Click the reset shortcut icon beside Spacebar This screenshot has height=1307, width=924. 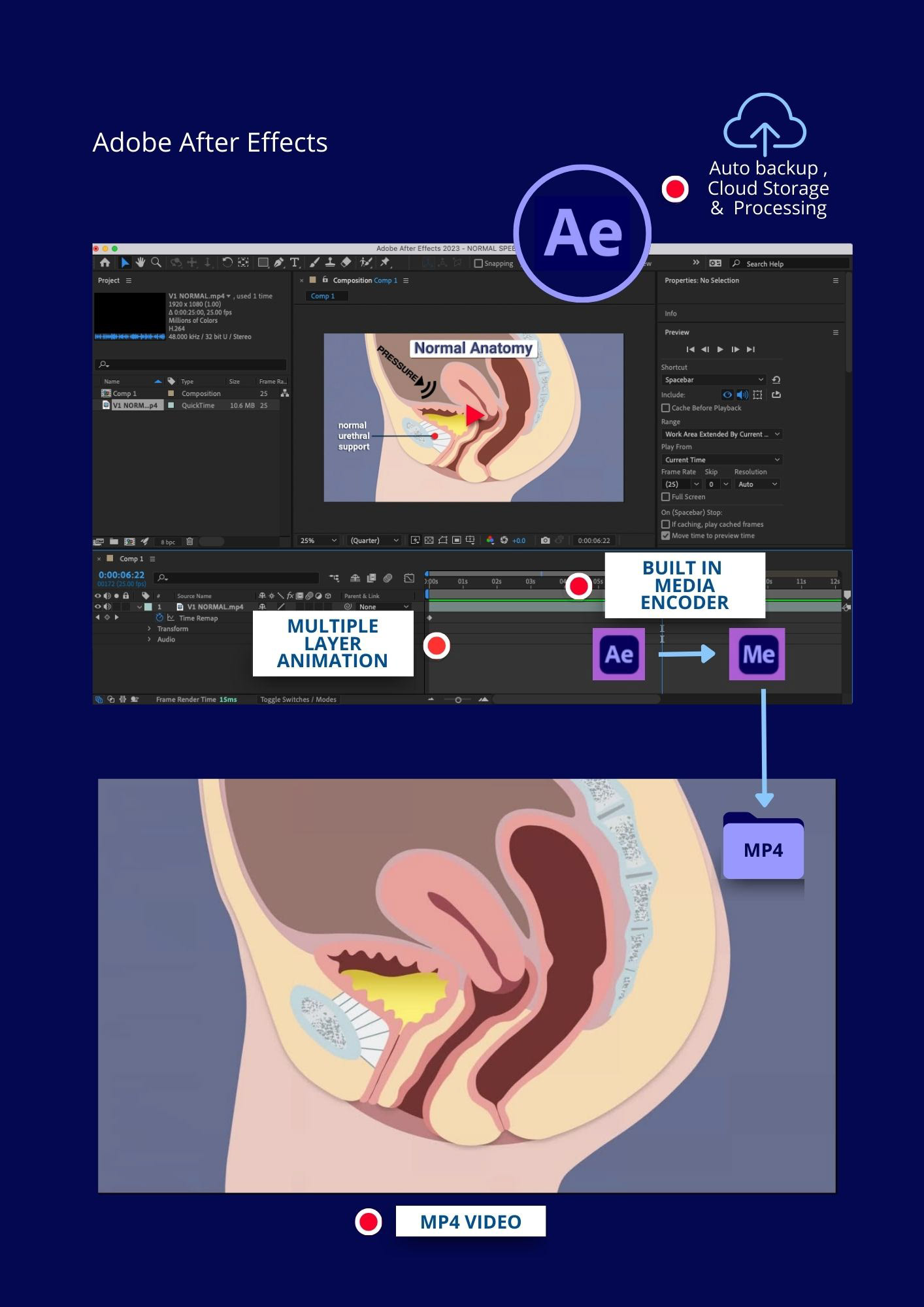[x=776, y=380]
